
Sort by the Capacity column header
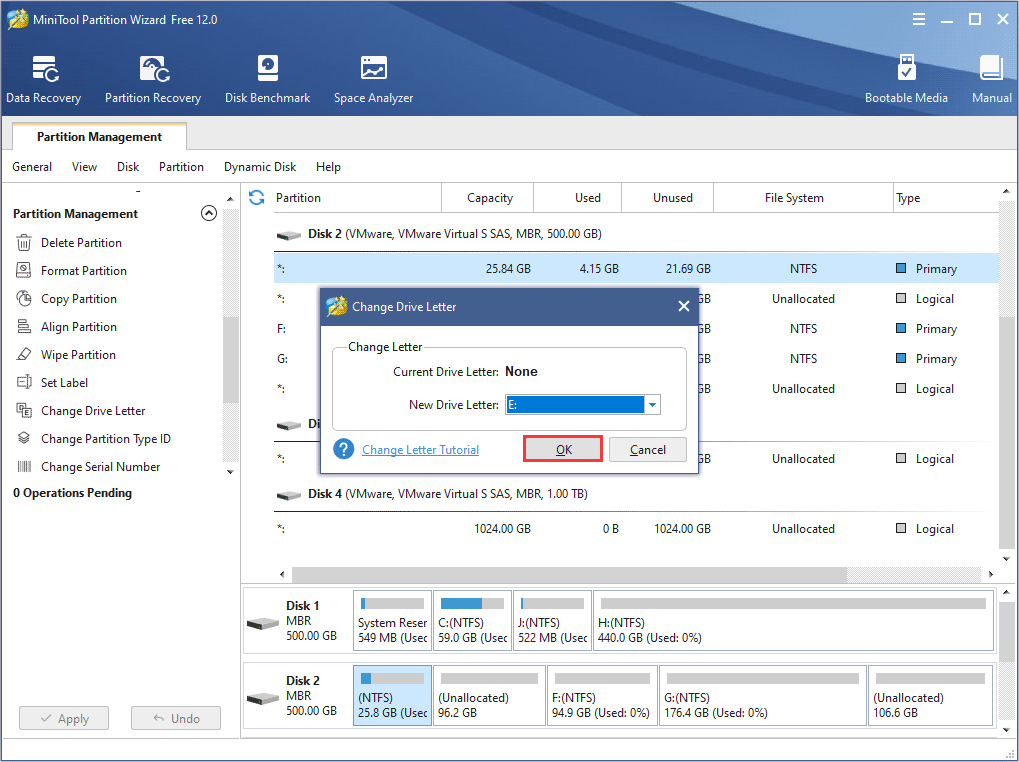click(x=489, y=197)
